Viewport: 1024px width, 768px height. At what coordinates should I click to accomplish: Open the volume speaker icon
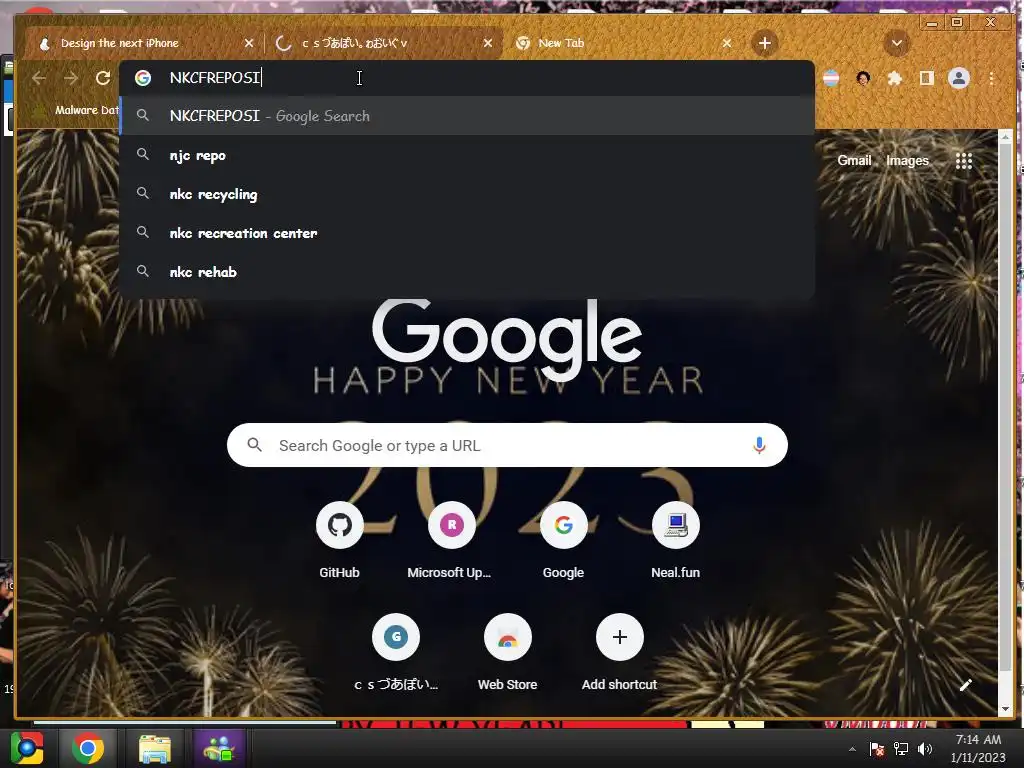pos(925,749)
